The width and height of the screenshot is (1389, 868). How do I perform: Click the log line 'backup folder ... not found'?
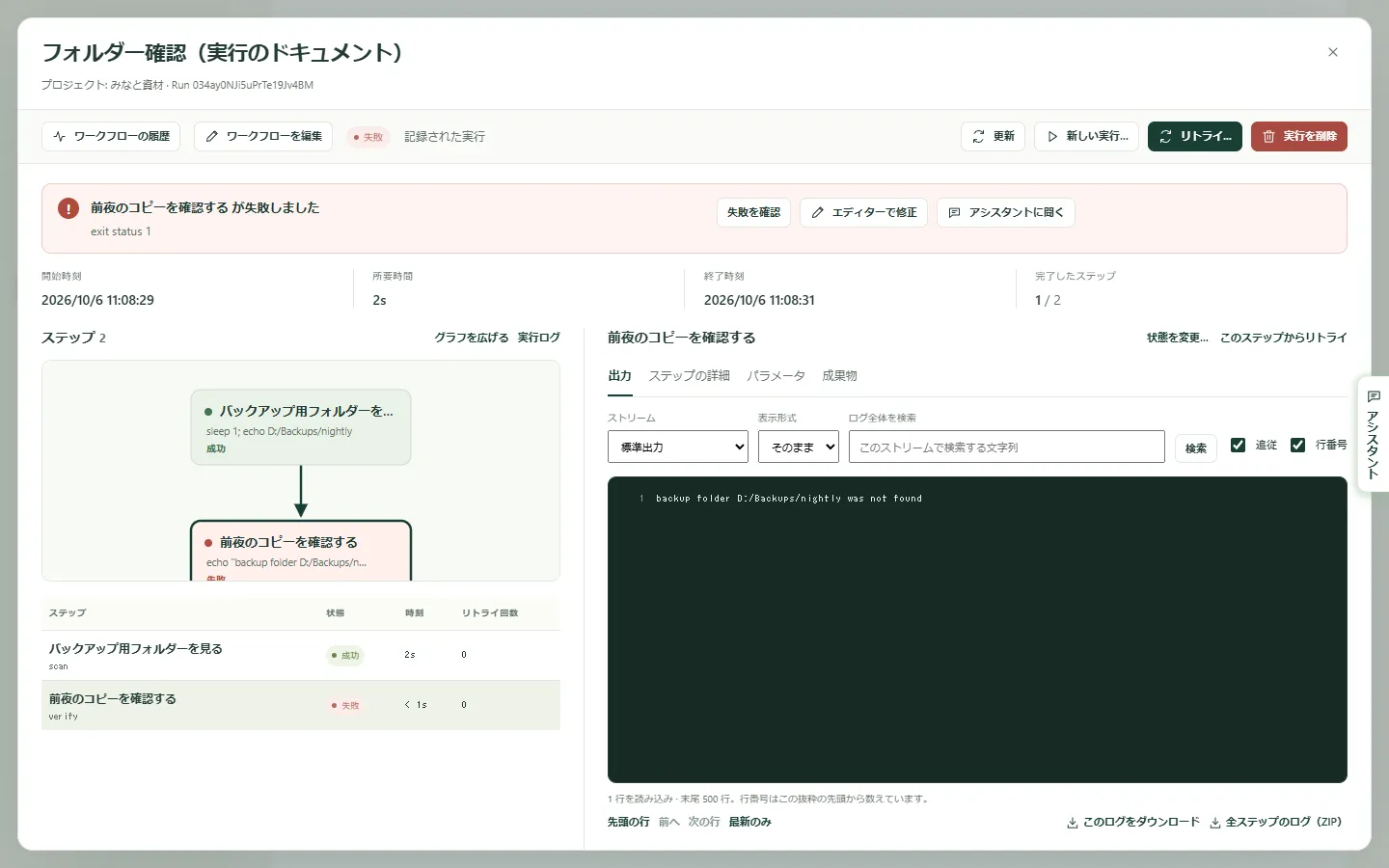[x=788, y=499]
